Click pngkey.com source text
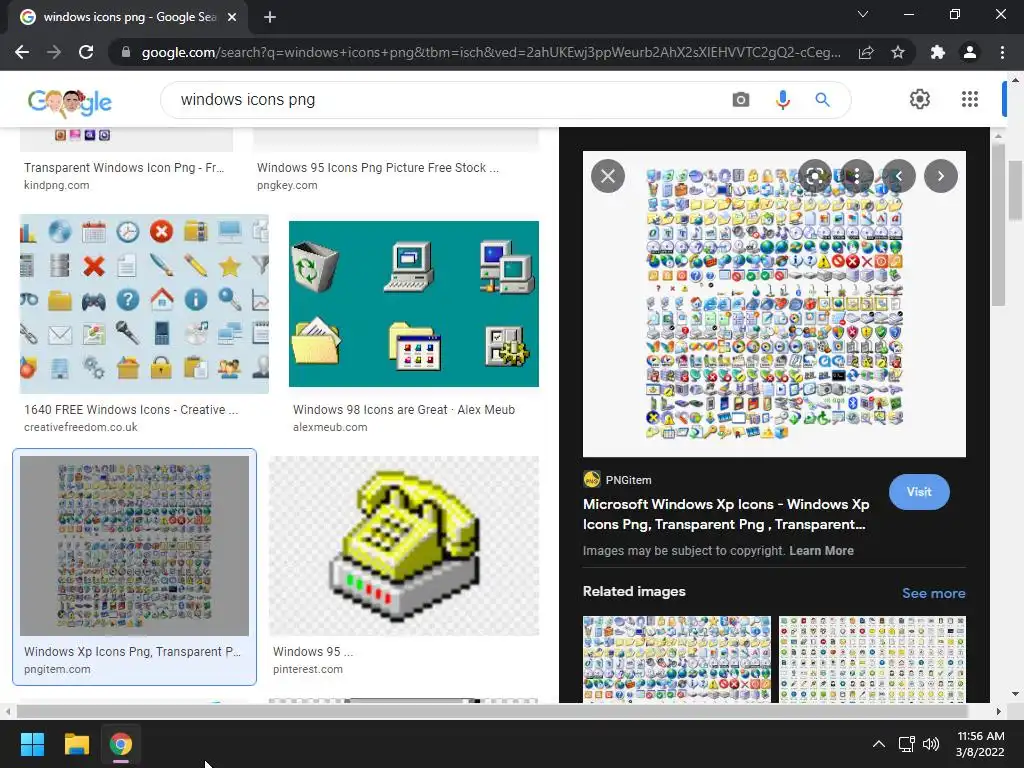This screenshot has width=1024, height=768. pyautogui.click(x=287, y=185)
